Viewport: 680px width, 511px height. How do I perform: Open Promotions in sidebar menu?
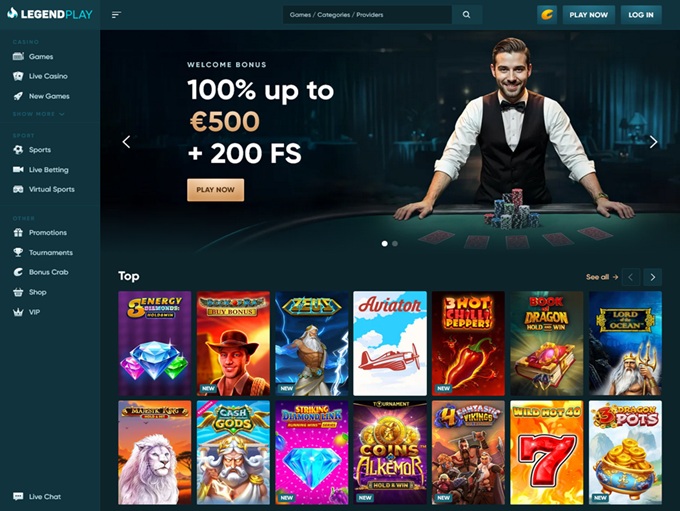pos(40,233)
